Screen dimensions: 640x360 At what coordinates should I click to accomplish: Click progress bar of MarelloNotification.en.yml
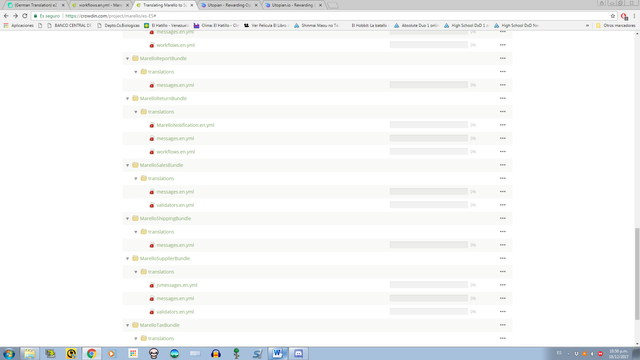429,125
